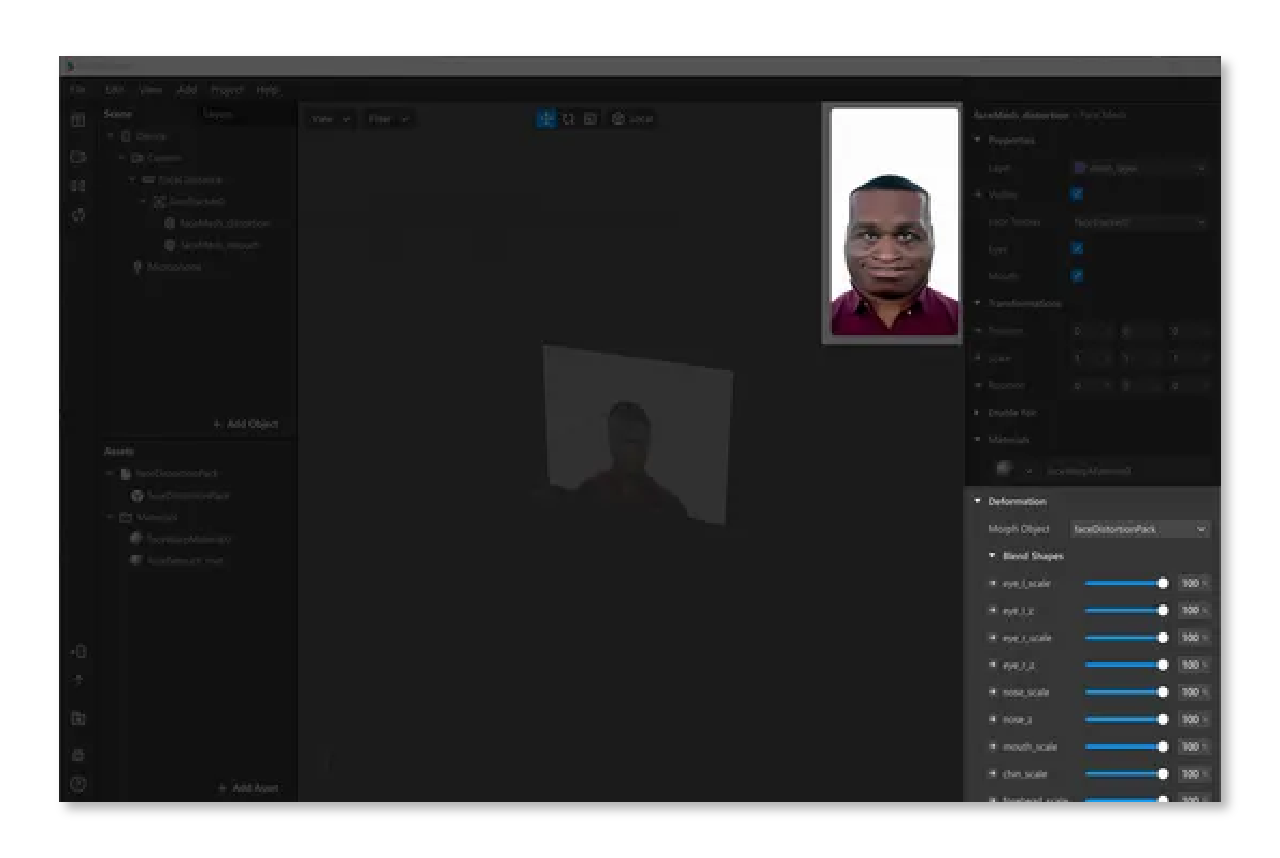The height and width of the screenshot is (858, 1280).
Task: Disable the Visible checkbox in Properties
Action: (x=1077, y=194)
